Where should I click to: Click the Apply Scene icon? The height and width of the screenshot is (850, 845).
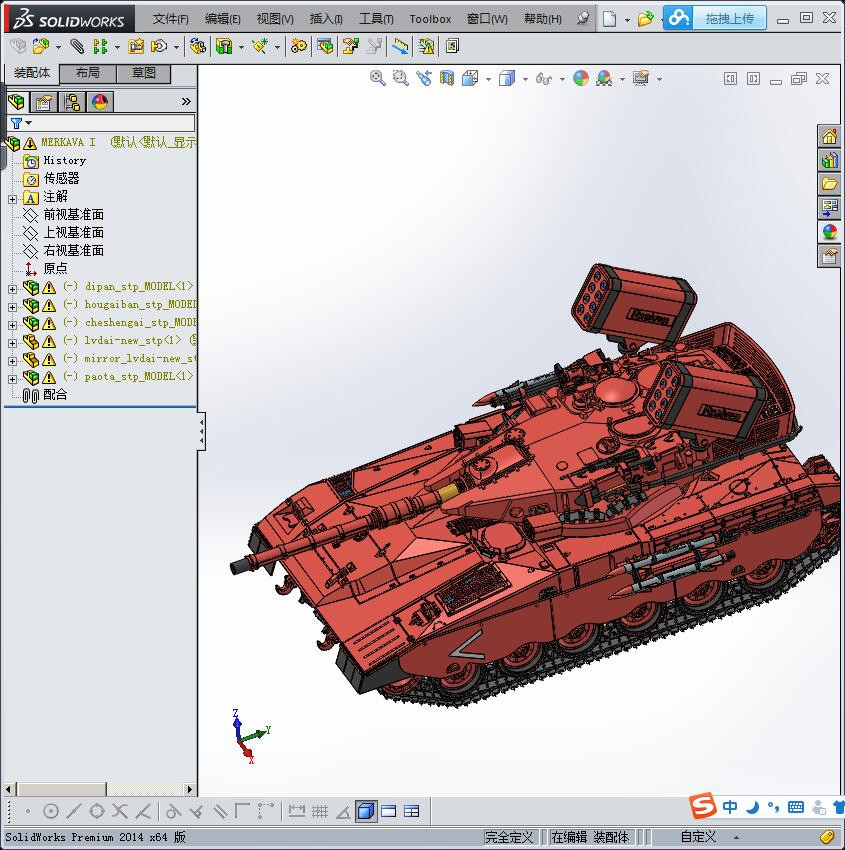click(604, 79)
